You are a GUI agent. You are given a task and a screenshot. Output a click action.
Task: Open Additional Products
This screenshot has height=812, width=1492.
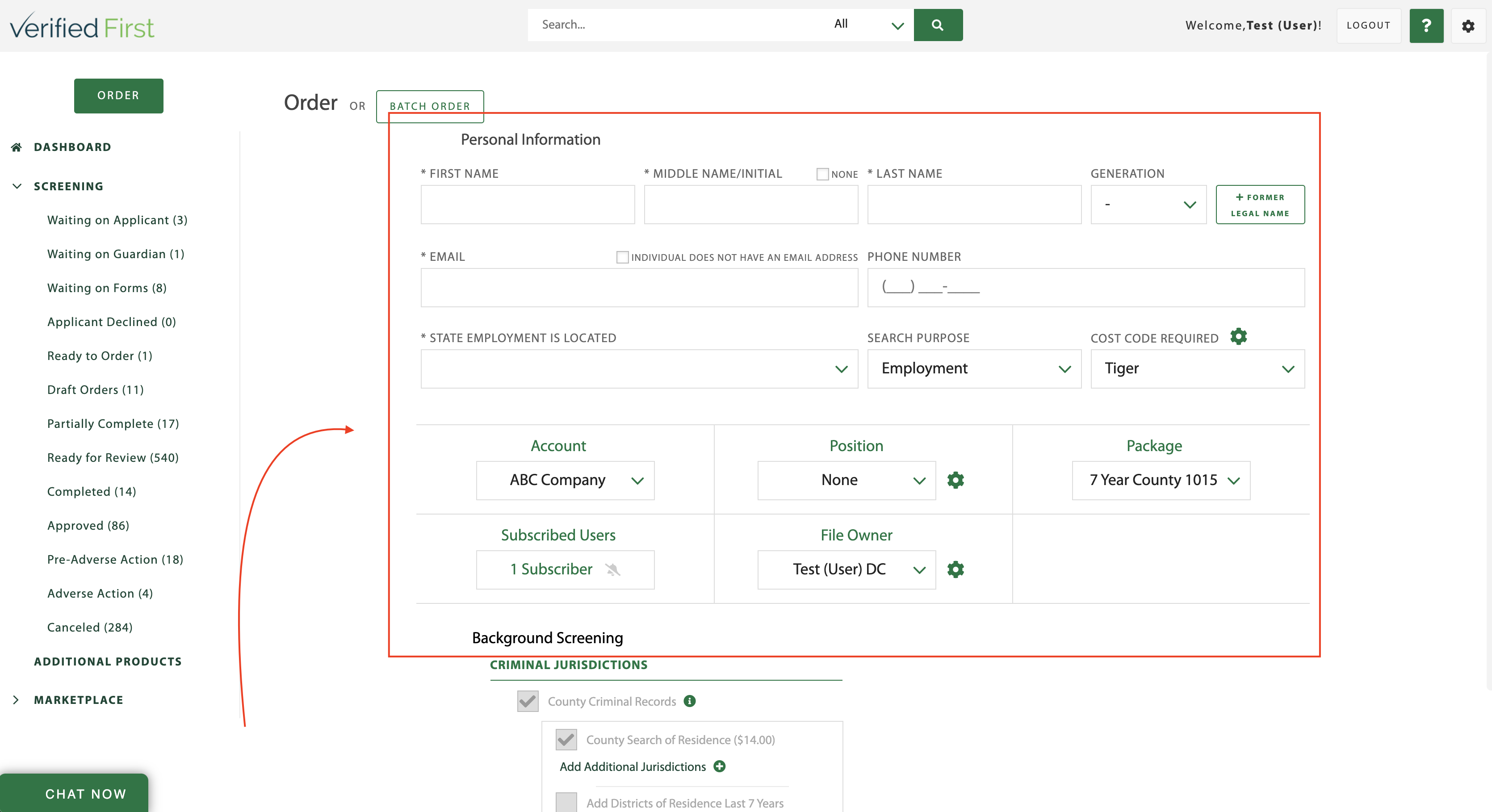coord(108,661)
